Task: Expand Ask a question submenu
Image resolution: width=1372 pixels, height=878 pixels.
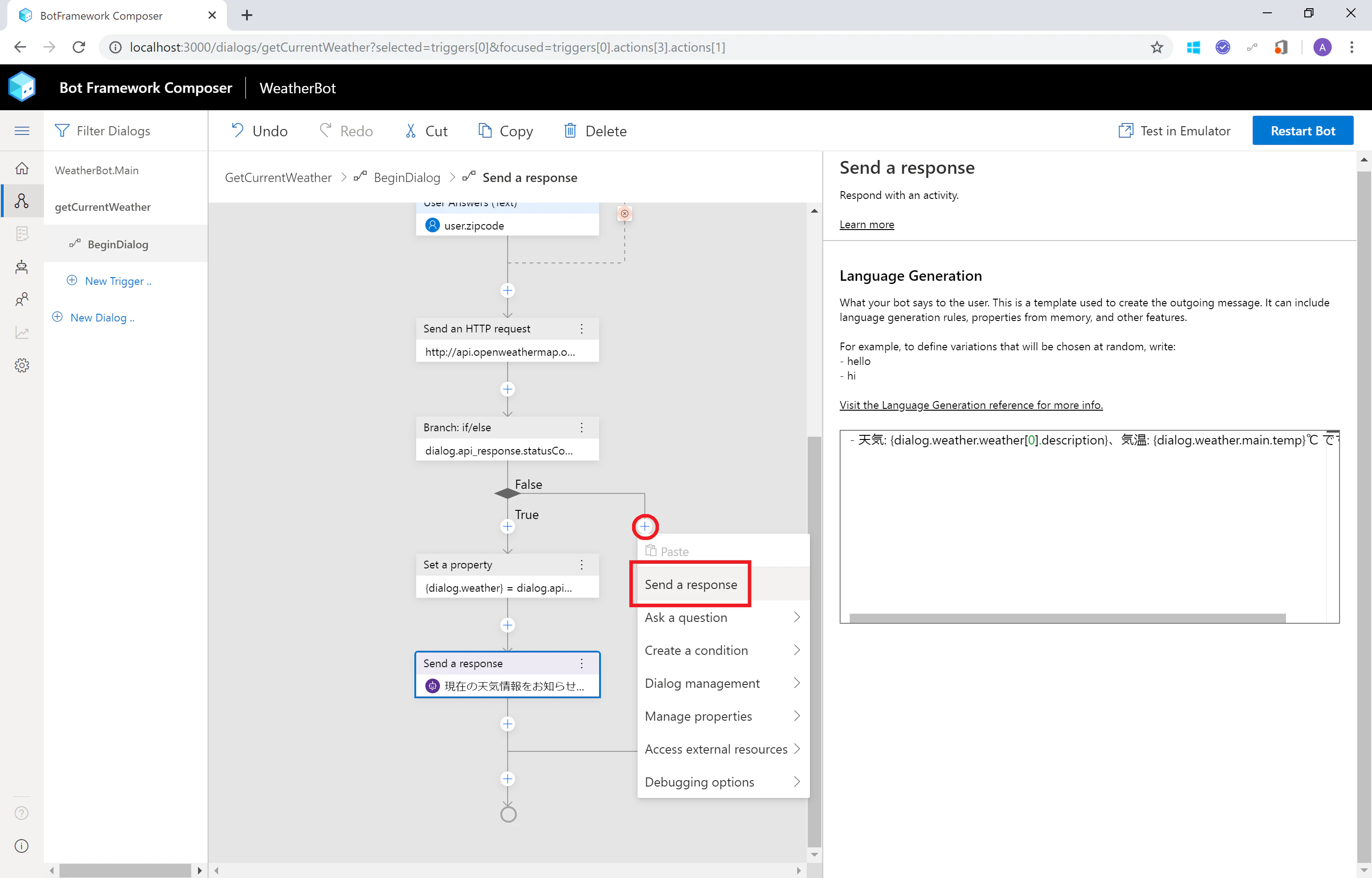Action: coord(723,617)
